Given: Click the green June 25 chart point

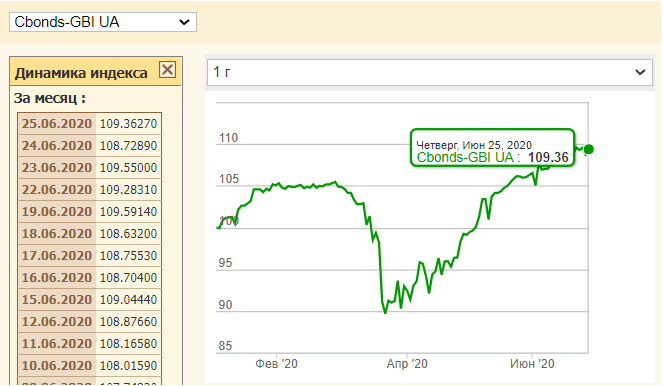Looking at the screenshot, I should click(x=588, y=149).
